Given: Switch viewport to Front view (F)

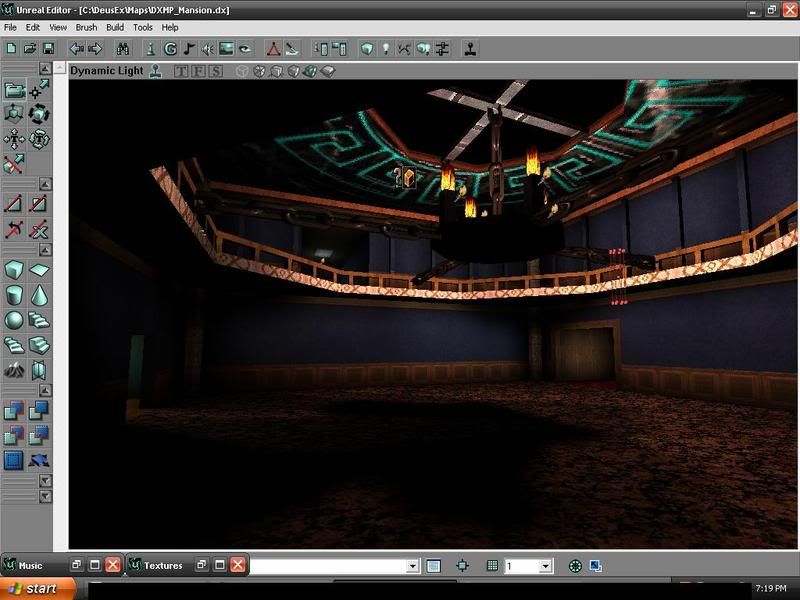Looking at the screenshot, I should point(198,71).
